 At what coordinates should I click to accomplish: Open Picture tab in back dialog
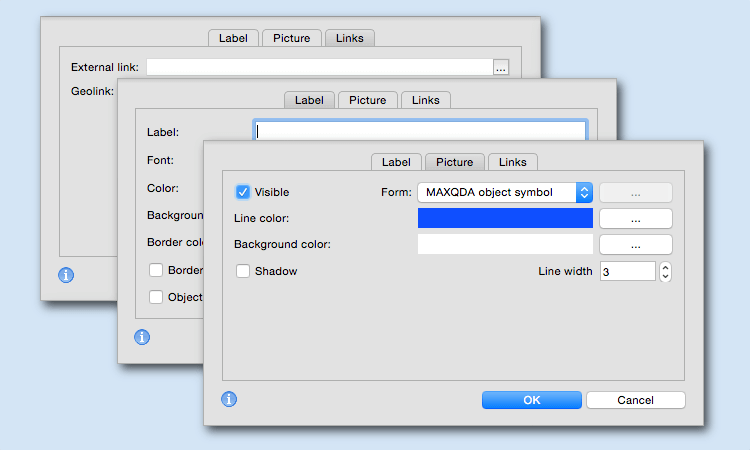click(291, 38)
